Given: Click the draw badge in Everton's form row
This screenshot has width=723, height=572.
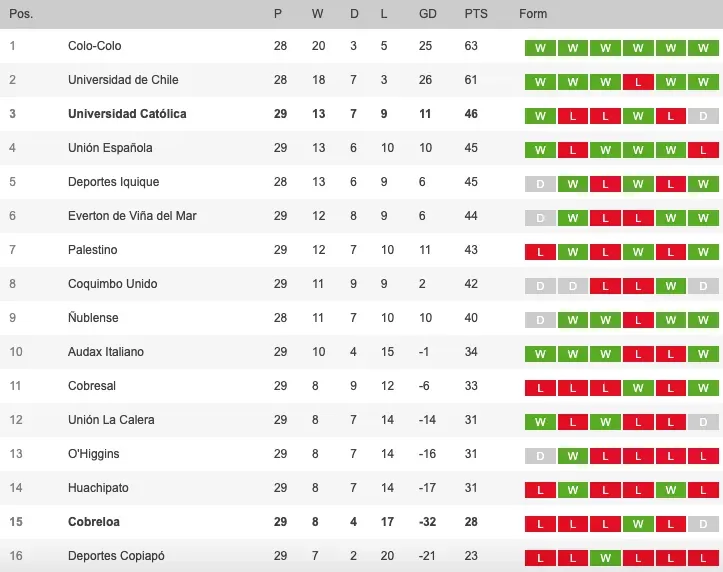Looking at the screenshot, I should point(540,218).
